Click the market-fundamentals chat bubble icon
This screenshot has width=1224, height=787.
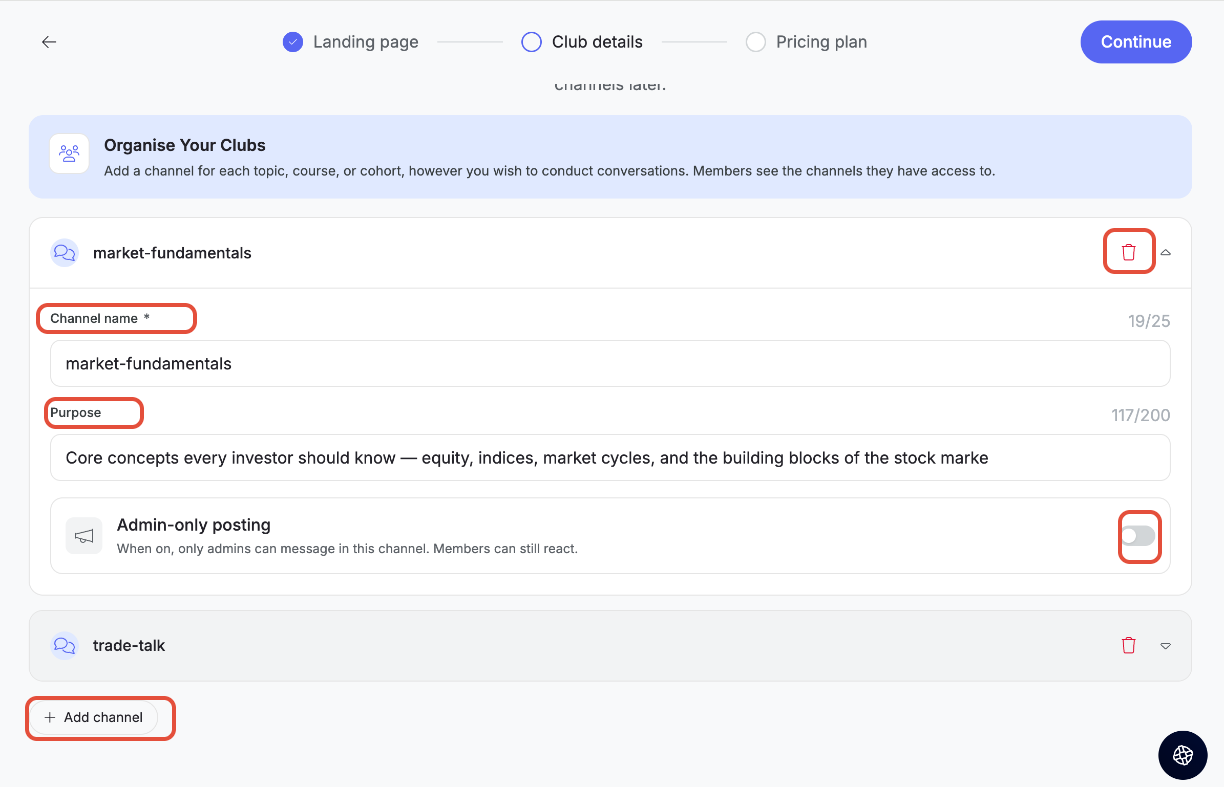coord(65,253)
